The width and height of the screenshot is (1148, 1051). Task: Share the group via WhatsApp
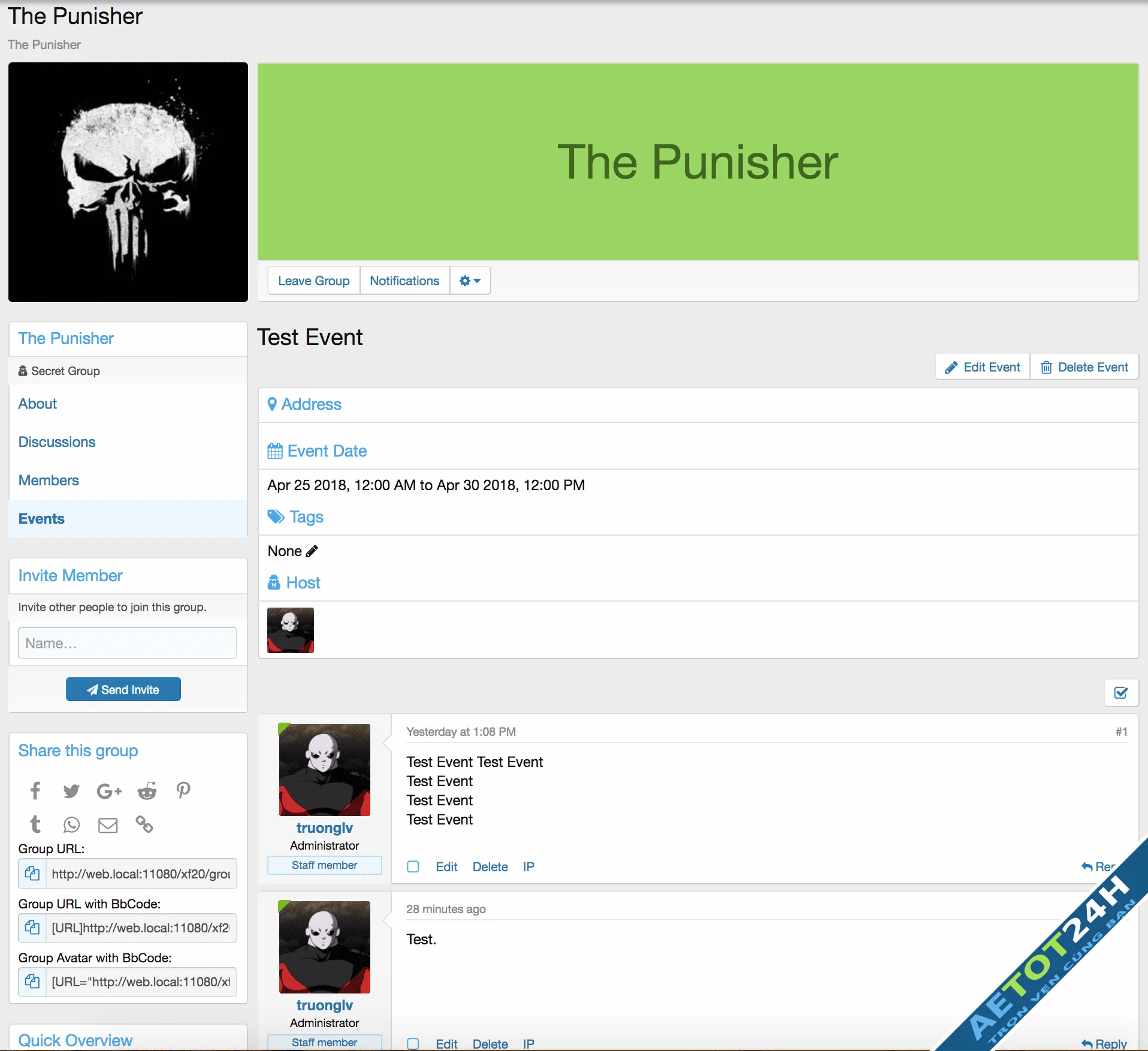click(x=71, y=825)
